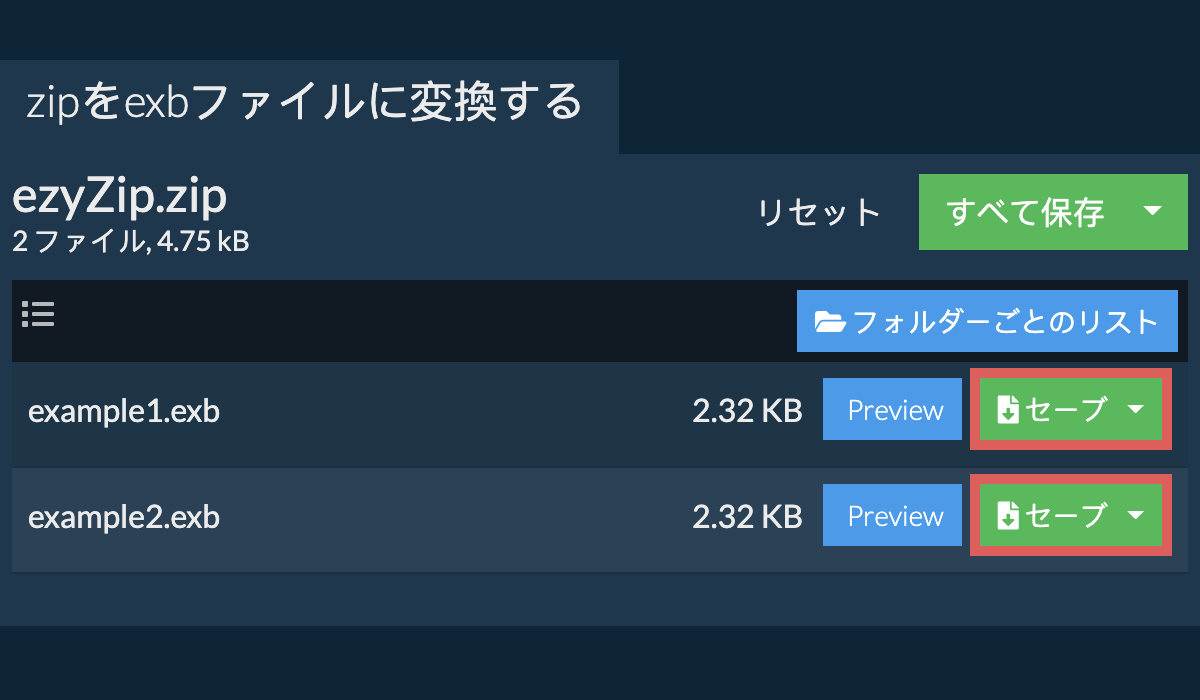Click the 2.32 KB size of example2.exb

747,517
